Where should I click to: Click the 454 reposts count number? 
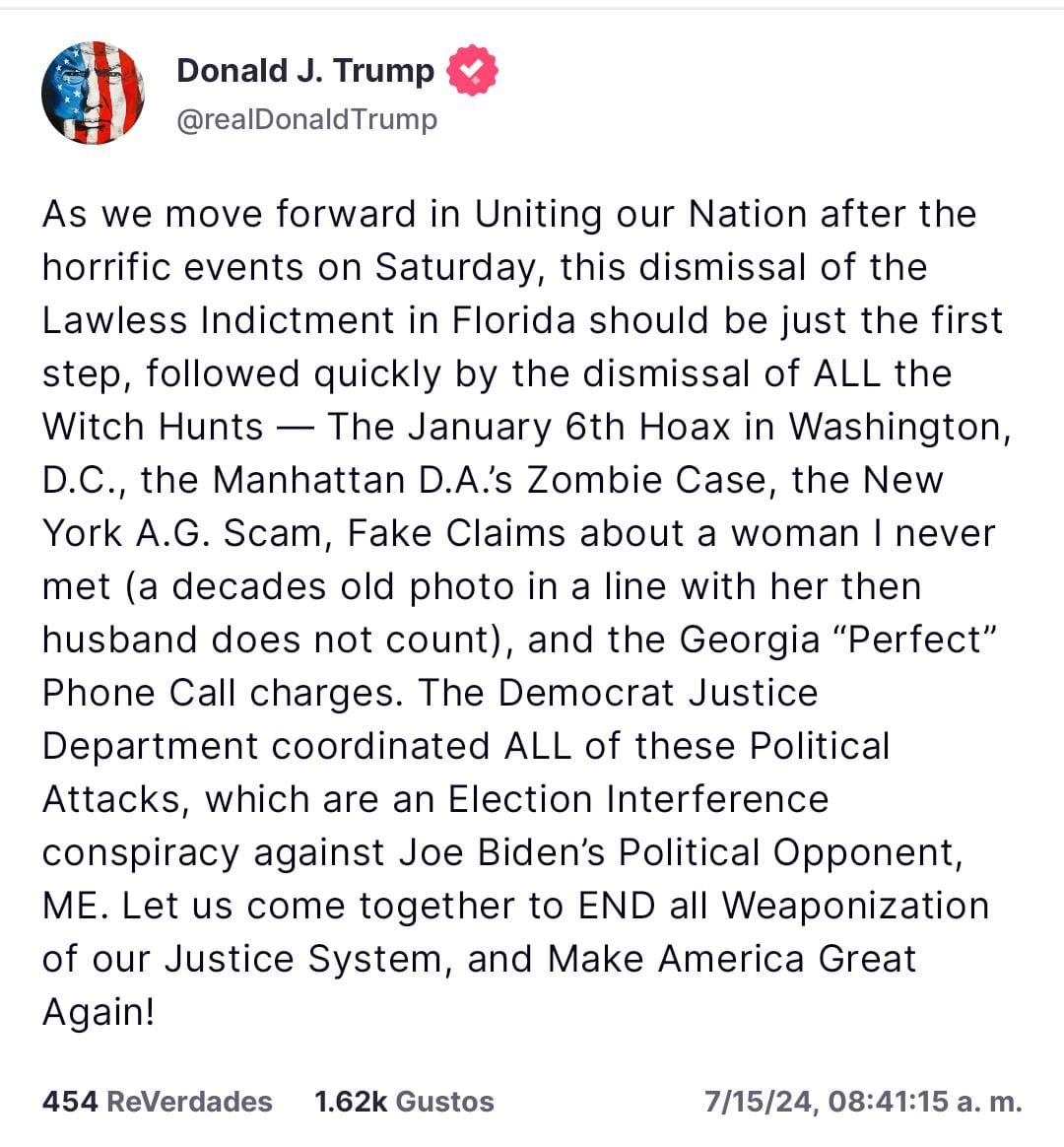point(70,1102)
